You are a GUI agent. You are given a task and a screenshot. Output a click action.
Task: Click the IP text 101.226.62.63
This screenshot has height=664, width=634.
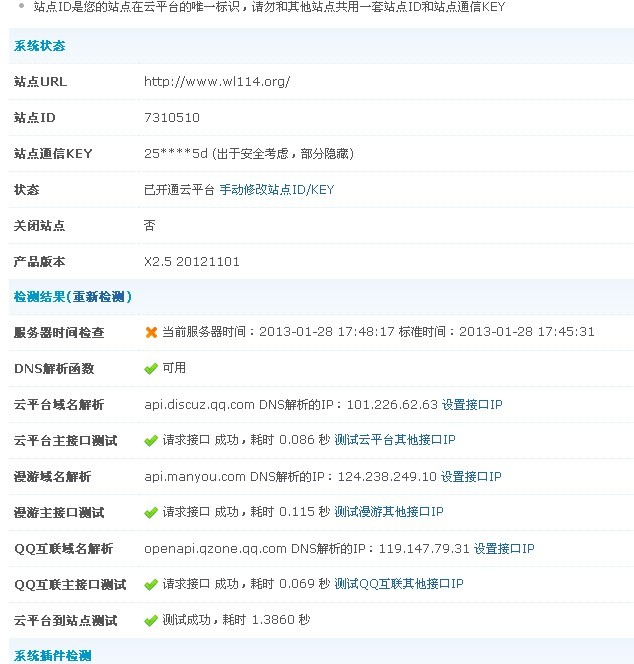pyautogui.click(x=392, y=405)
